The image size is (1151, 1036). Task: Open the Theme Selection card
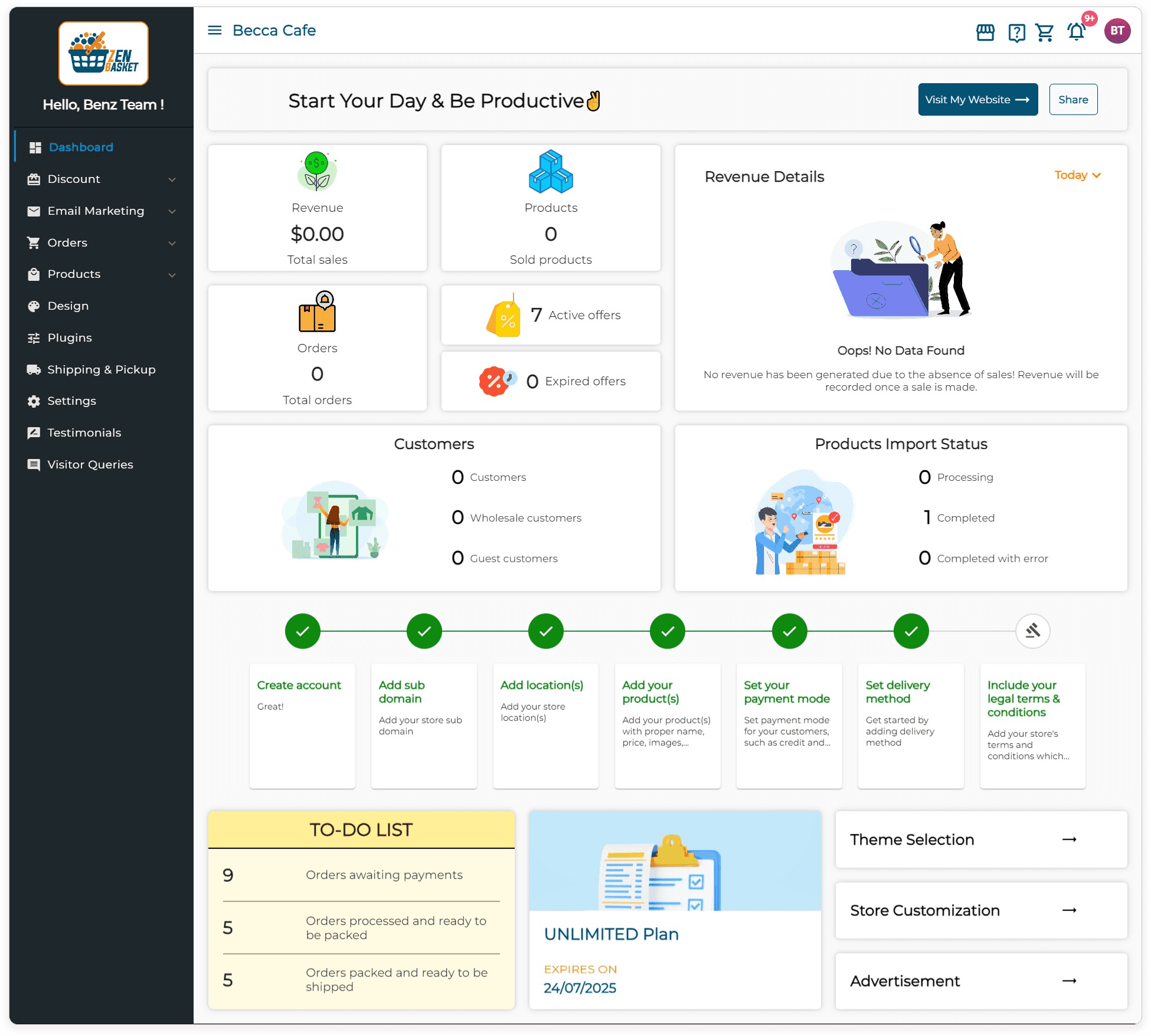(980, 839)
